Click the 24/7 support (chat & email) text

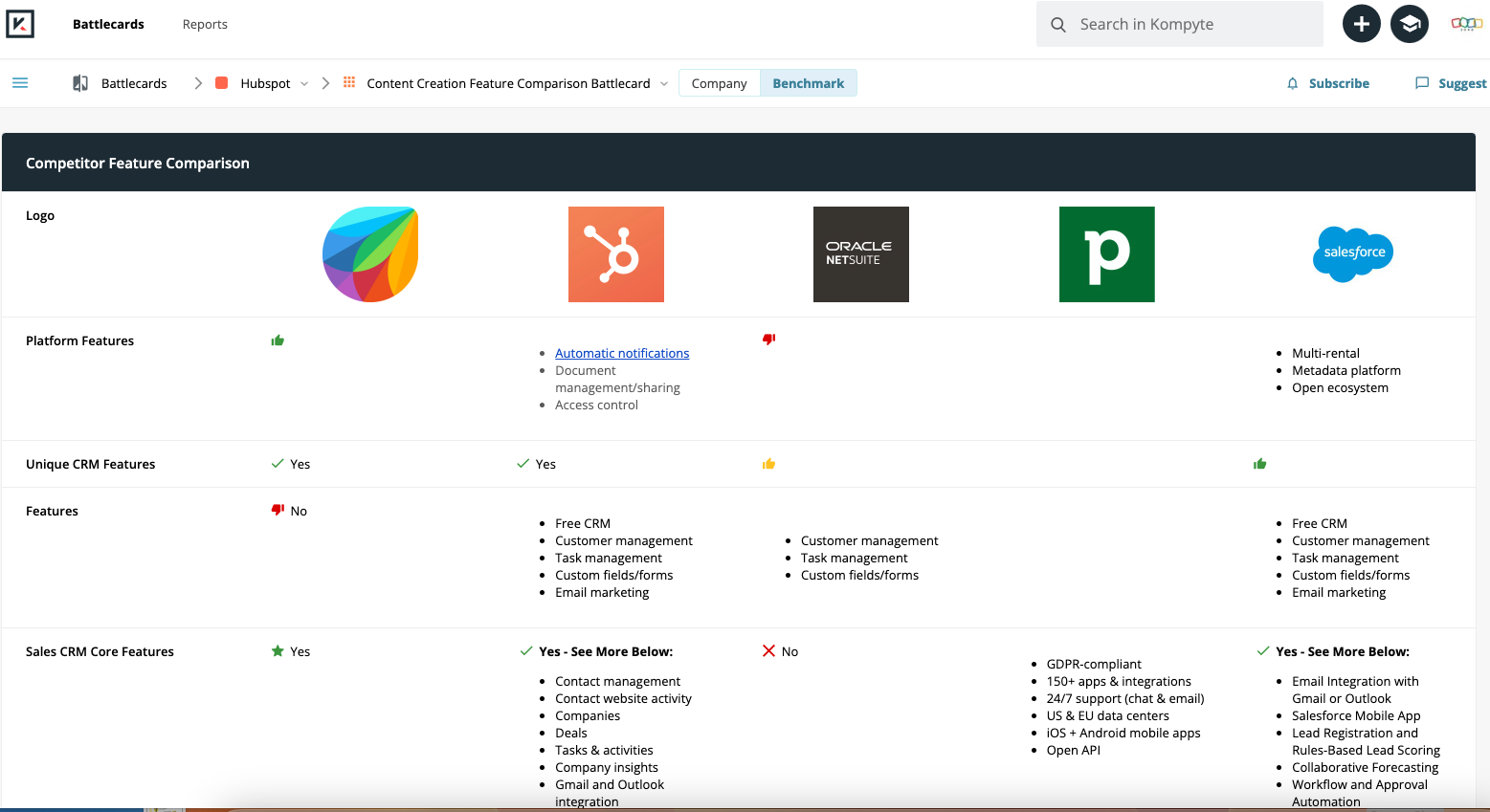point(1125,698)
